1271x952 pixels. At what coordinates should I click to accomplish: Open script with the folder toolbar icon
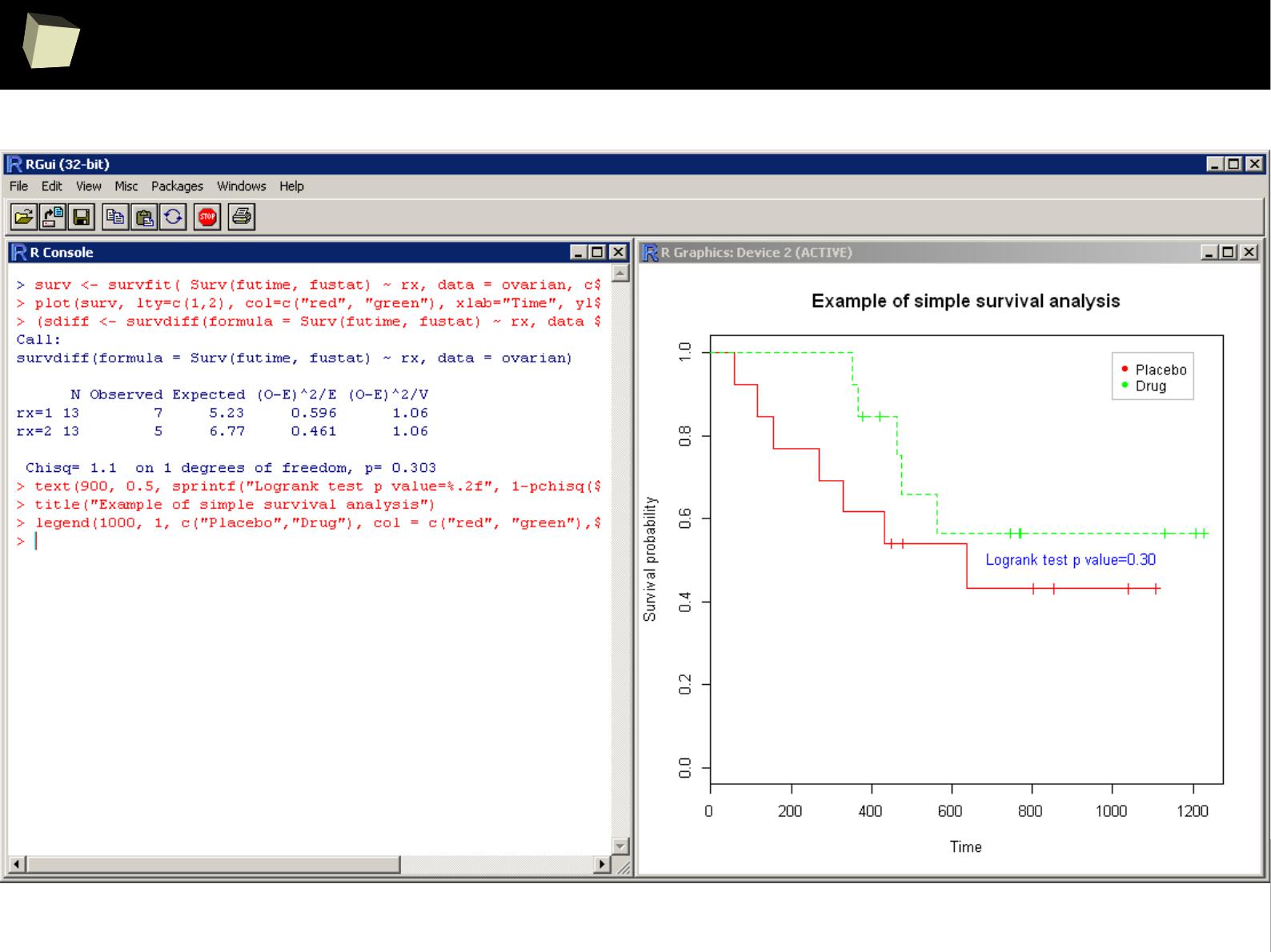coord(24,217)
